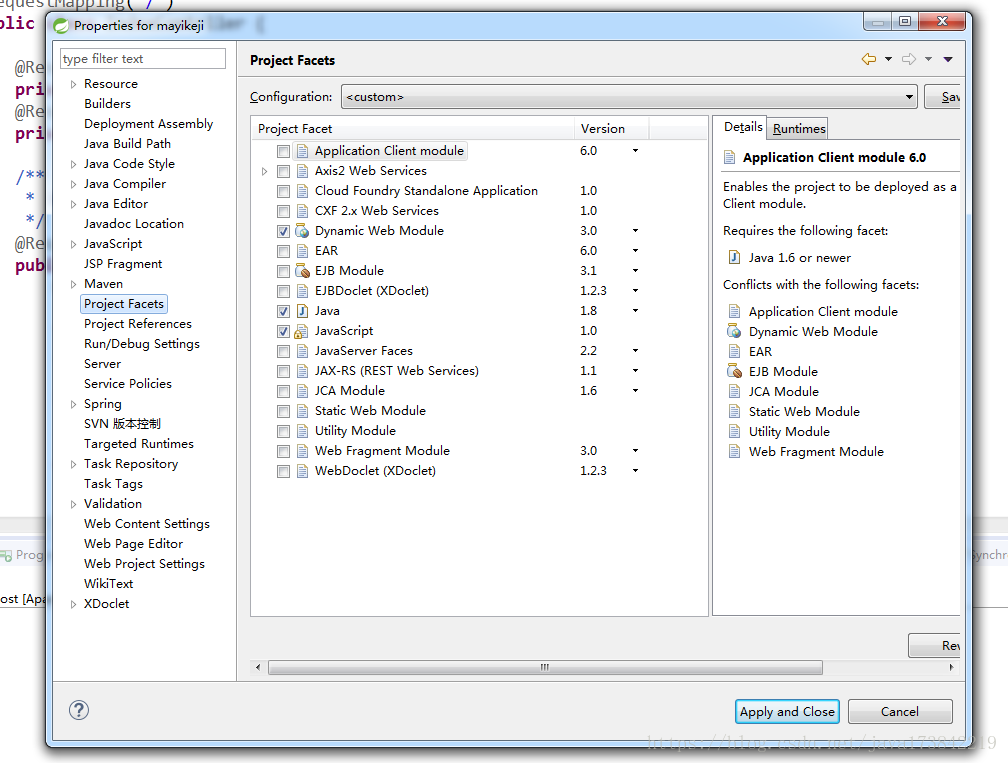
Task: Open Targeted Runtimes properties page
Action: 138,444
